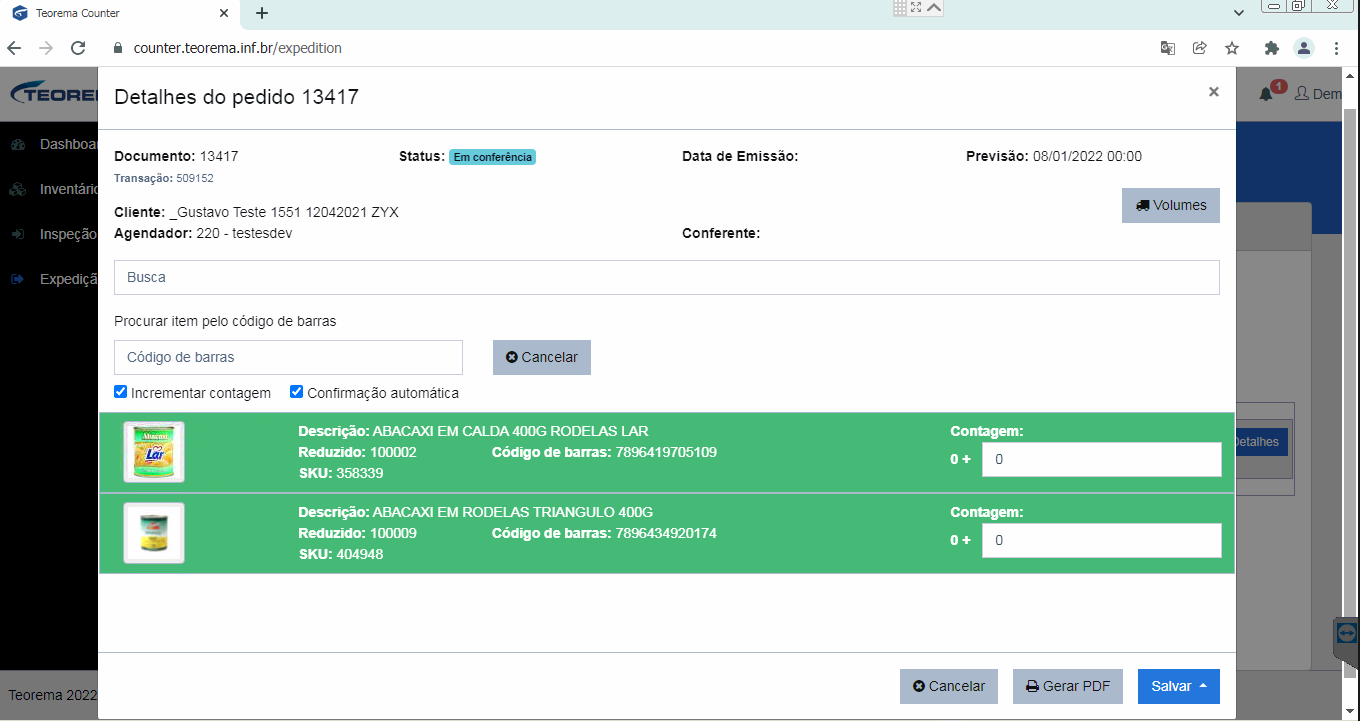
Task: Click the Teorema logo
Action: point(54,94)
